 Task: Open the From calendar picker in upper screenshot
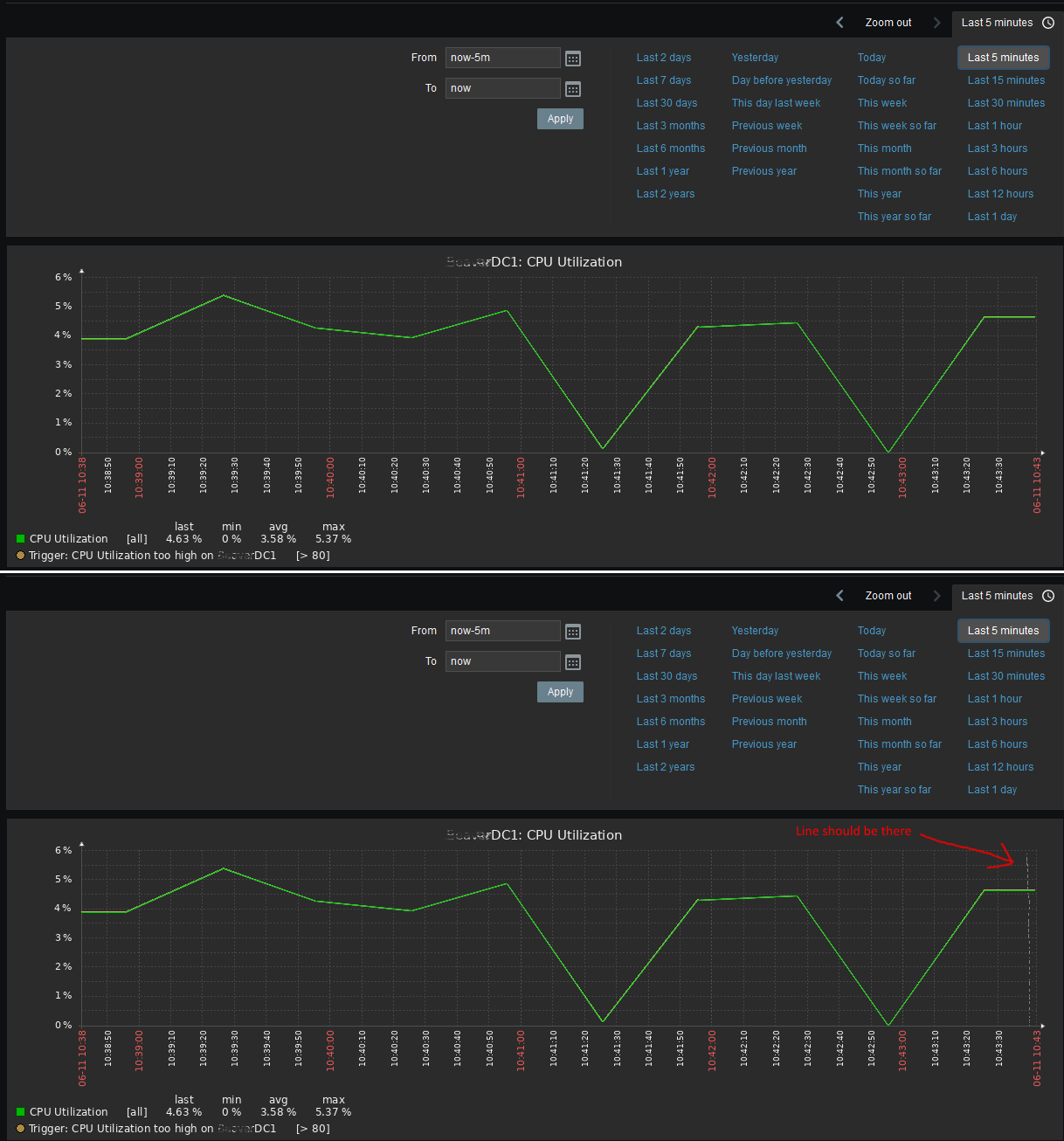(x=573, y=59)
